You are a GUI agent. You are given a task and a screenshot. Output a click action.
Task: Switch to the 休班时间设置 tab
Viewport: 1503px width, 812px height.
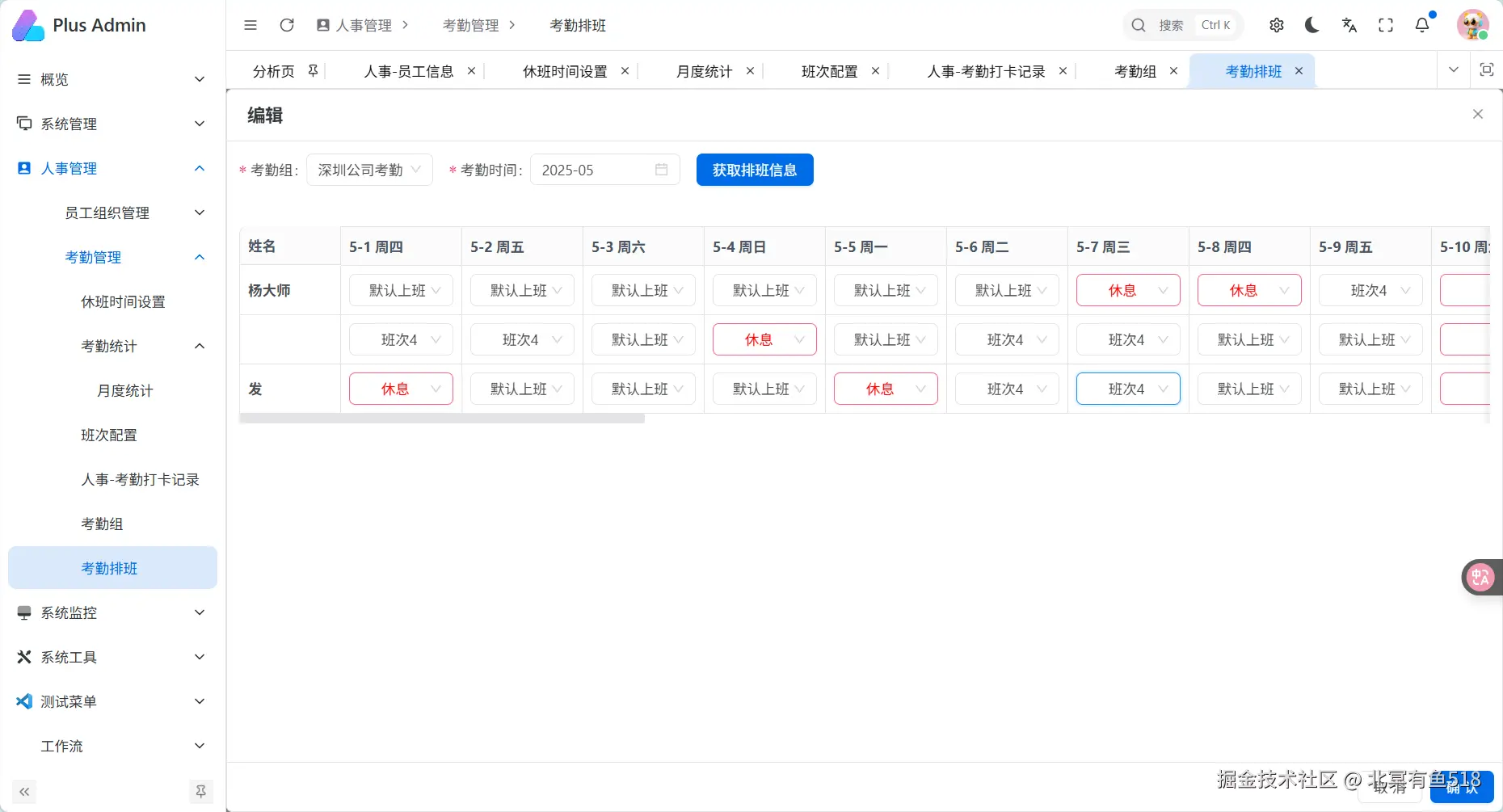coord(565,71)
